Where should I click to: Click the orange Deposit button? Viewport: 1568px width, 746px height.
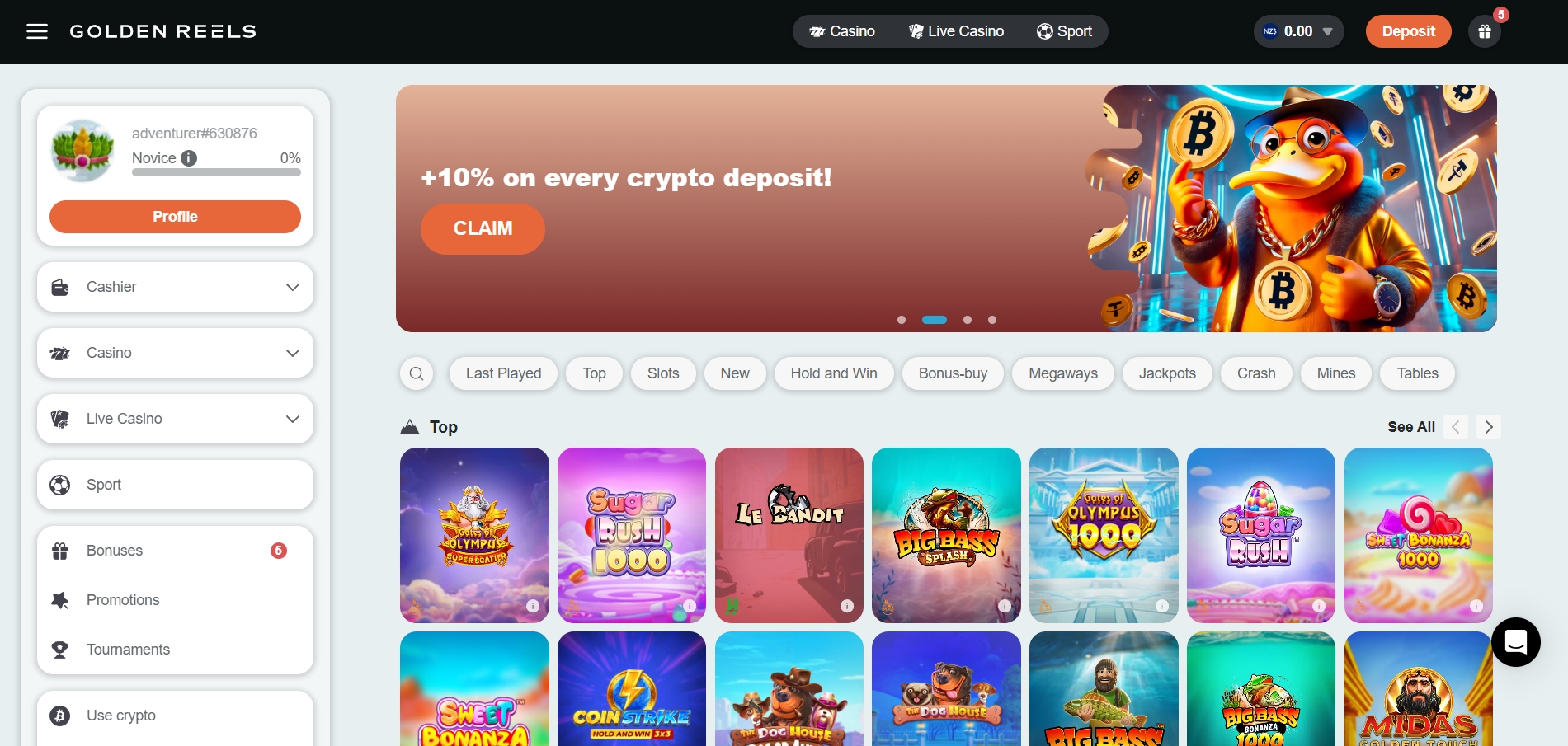tap(1408, 31)
